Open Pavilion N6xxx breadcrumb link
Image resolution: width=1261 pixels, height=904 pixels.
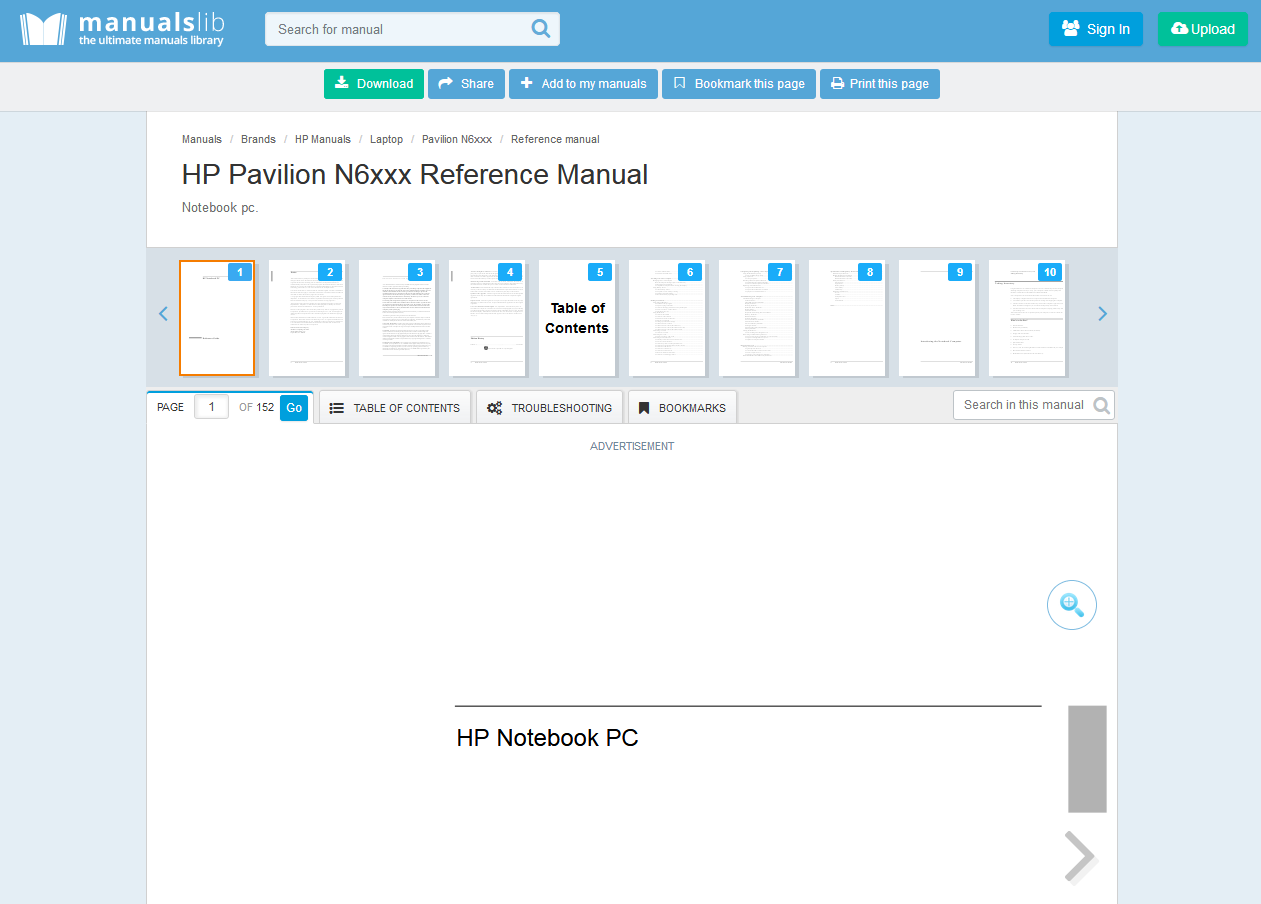457,139
